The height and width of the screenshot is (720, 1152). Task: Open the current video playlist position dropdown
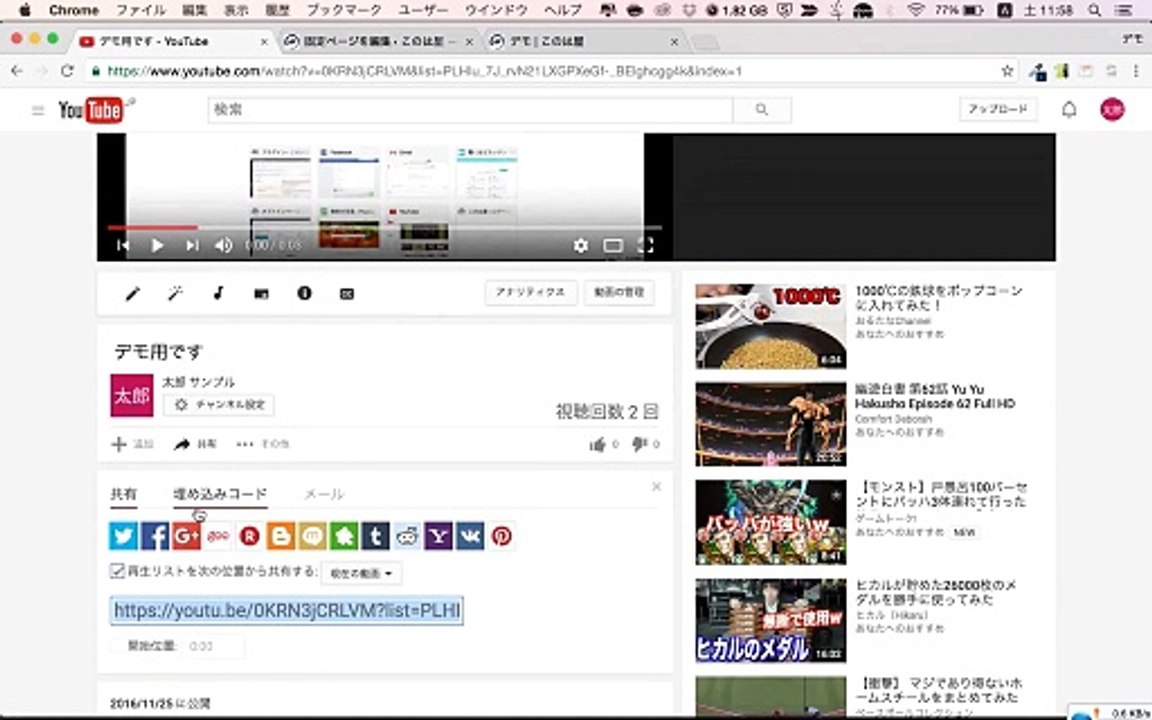click(x=361, y=573)
